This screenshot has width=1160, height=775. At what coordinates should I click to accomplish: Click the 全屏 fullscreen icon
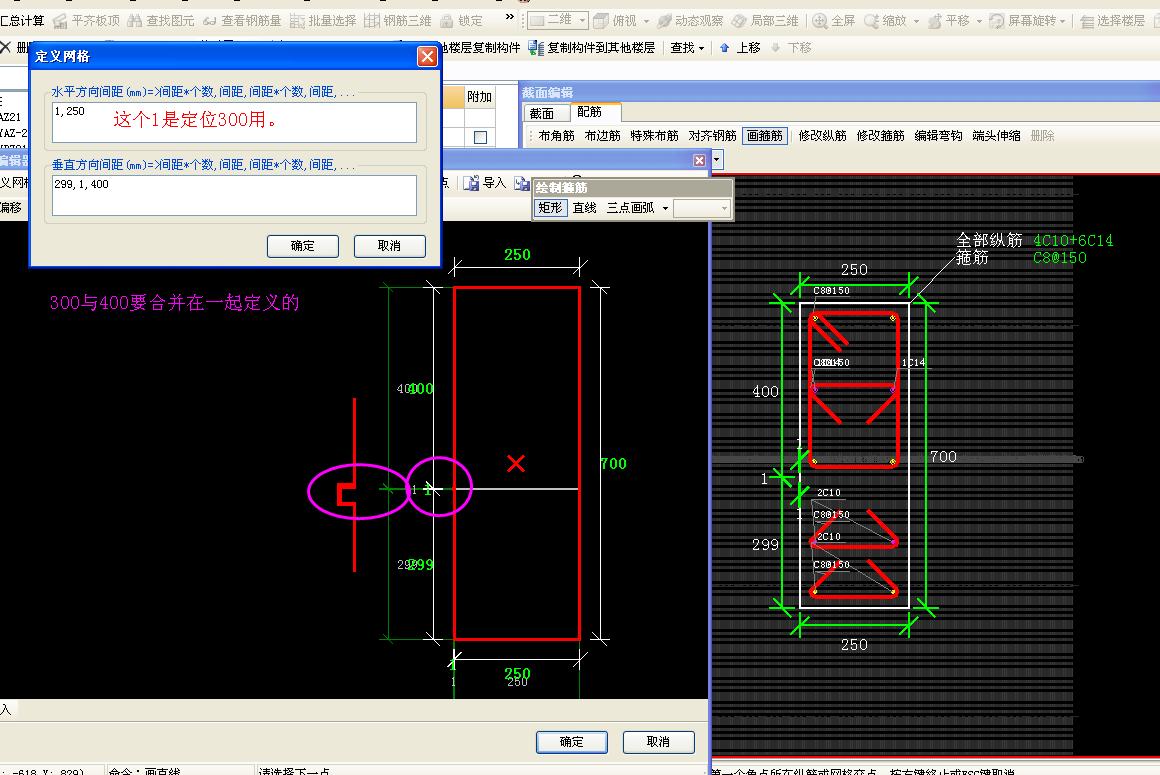pos(820,21)
